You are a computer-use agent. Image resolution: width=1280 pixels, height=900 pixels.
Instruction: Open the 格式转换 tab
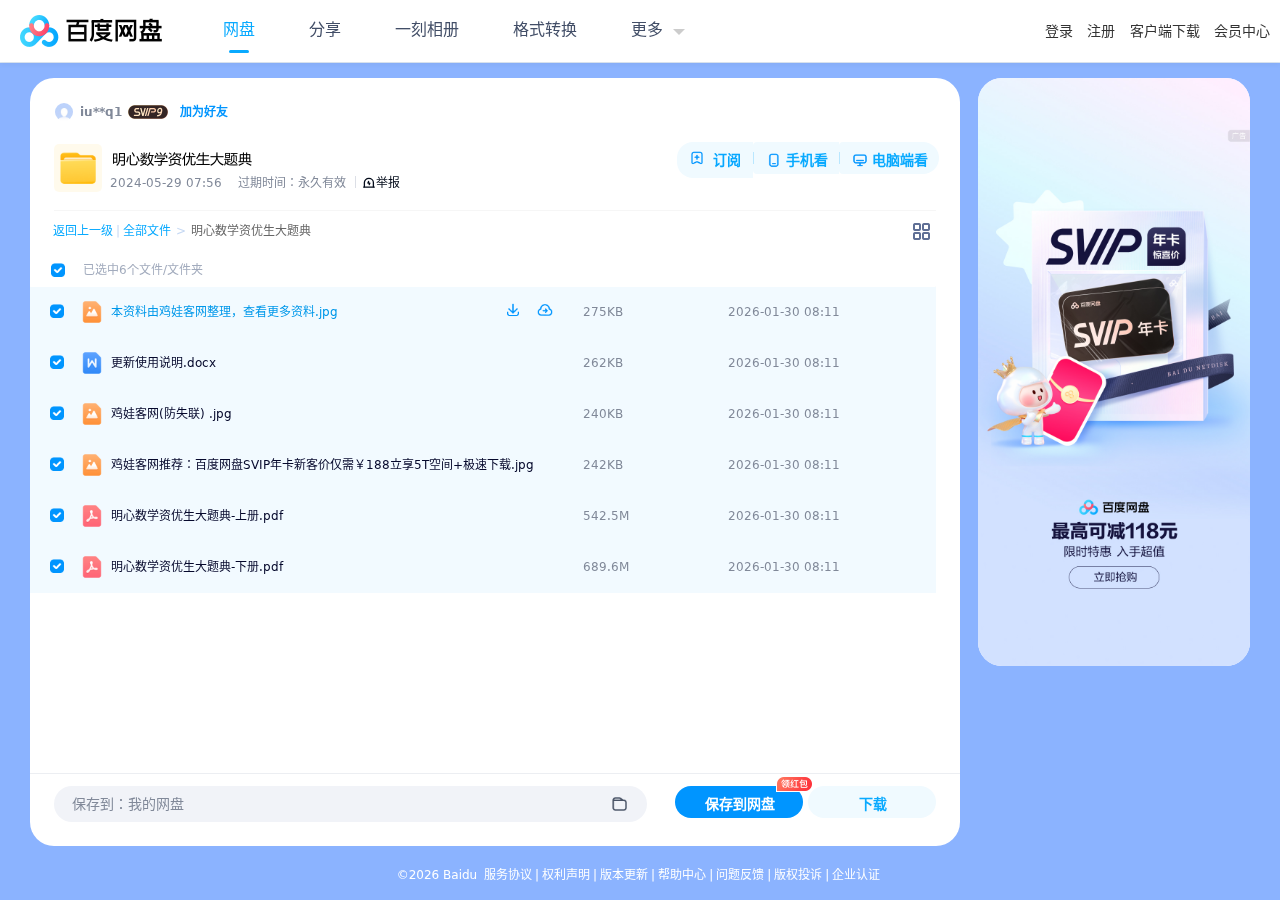coord(545,30)
